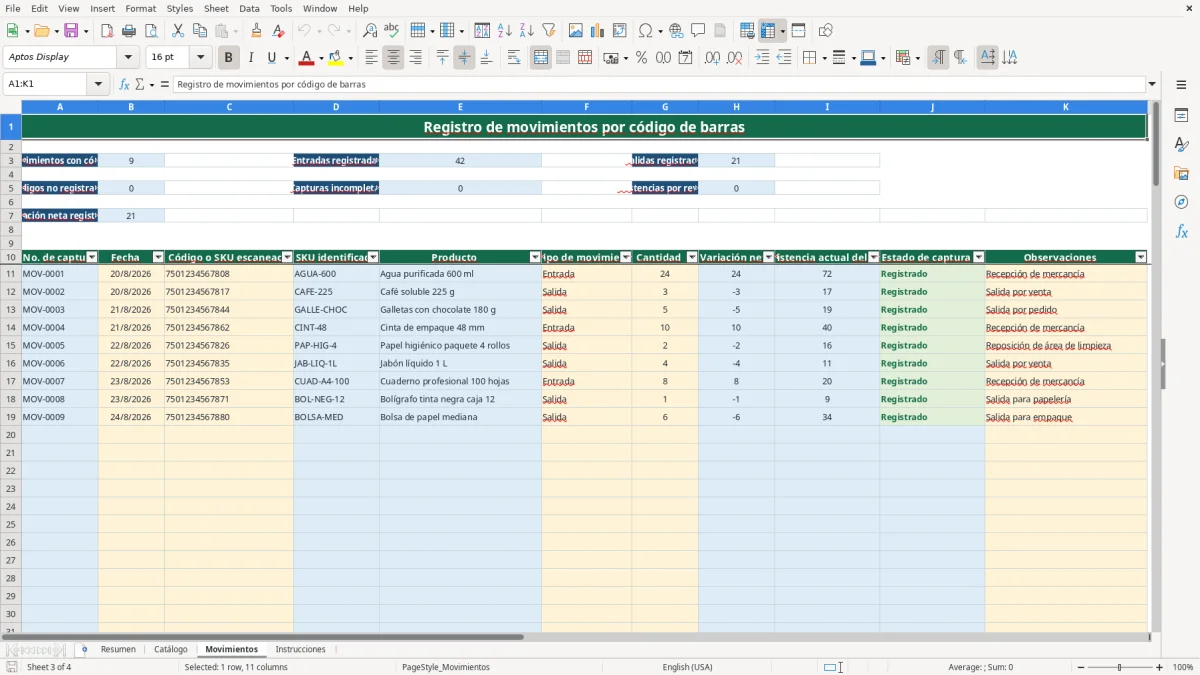Switch to the Instrucciones sheet tab

301,649
